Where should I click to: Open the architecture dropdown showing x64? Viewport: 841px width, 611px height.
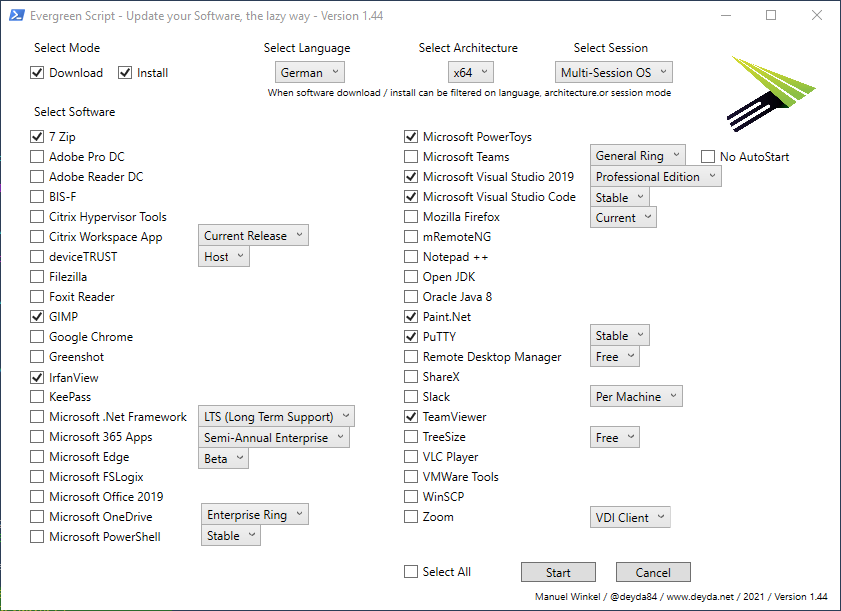pyautogui.click(x=470, y=72)
